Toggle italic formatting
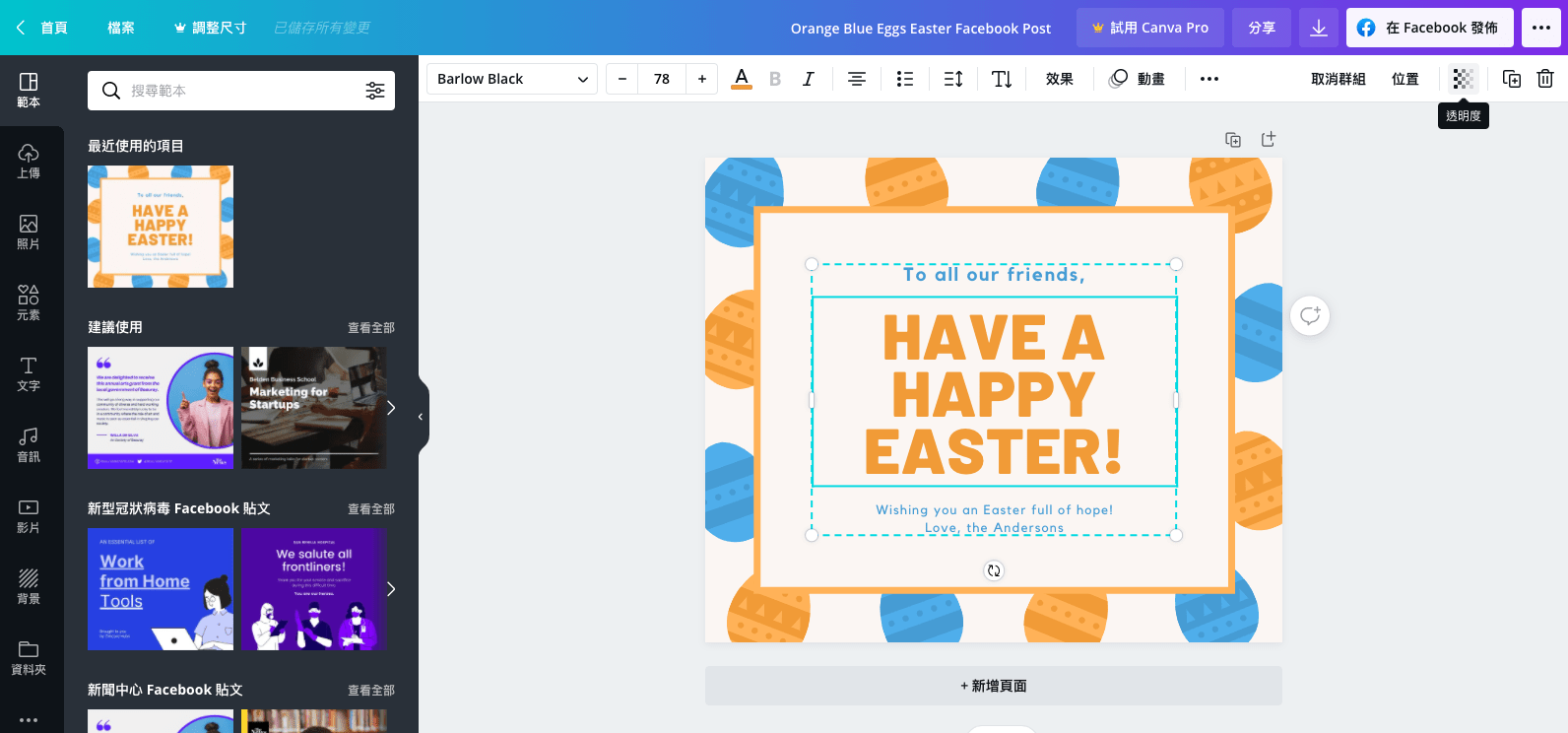 pyautogui.click(x=809, y=79)
